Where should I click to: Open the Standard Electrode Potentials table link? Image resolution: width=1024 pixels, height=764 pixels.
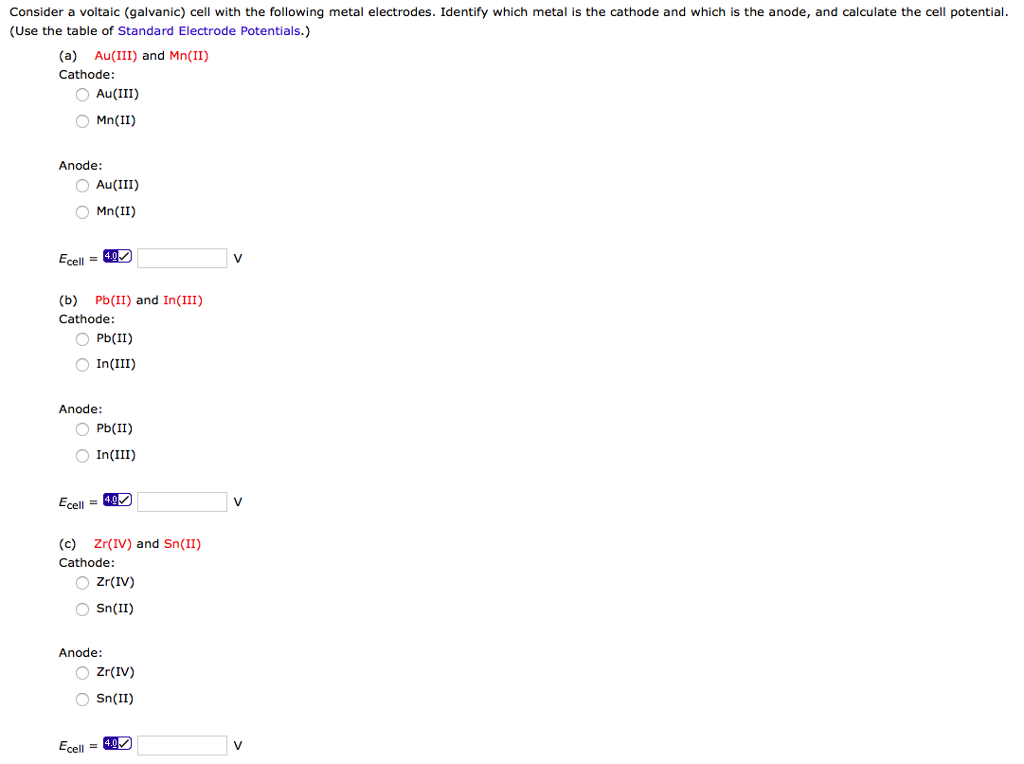tap(206, 30)
